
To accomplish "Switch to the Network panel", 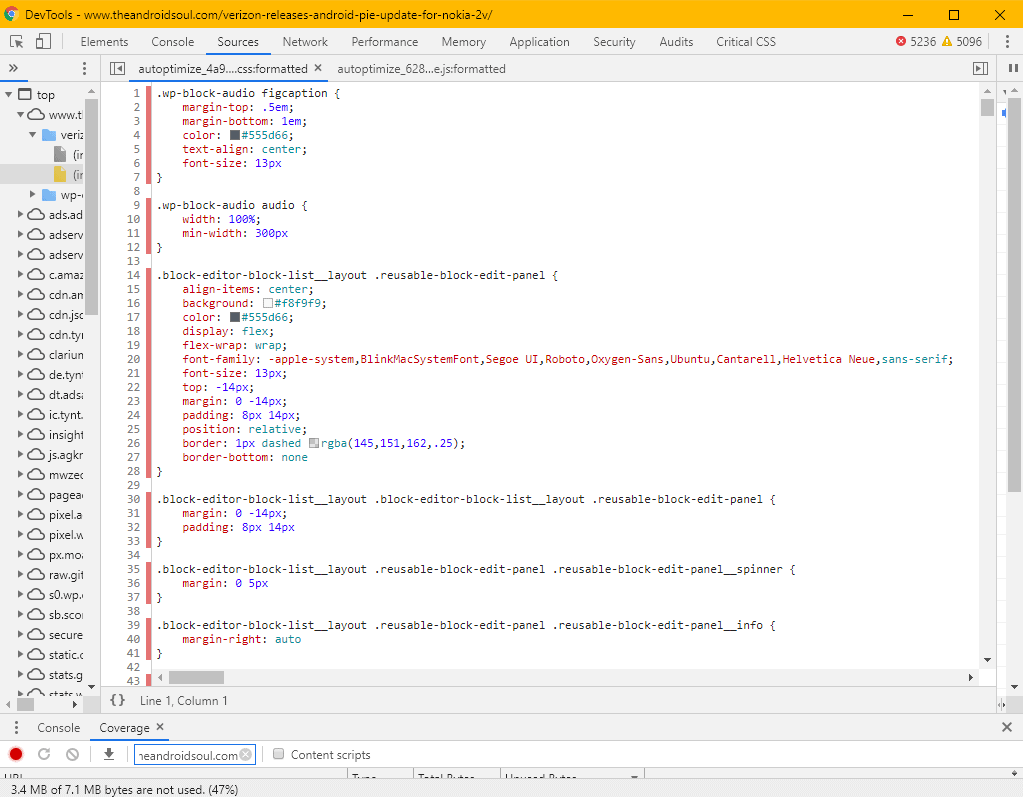I will 304,41.
